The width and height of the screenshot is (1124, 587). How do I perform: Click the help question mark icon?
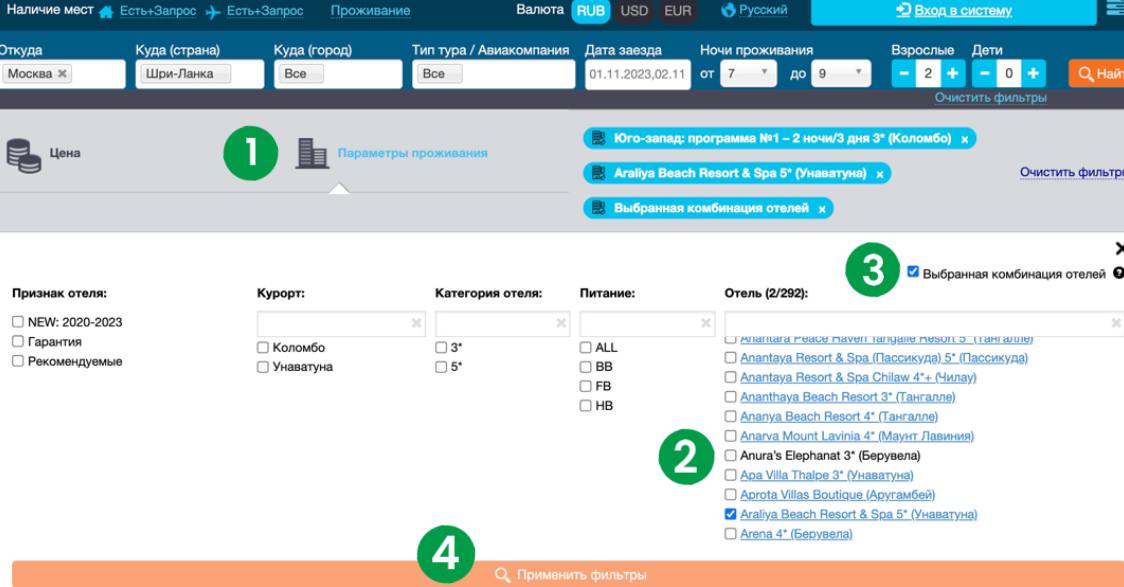click(x=1117, y=273)
